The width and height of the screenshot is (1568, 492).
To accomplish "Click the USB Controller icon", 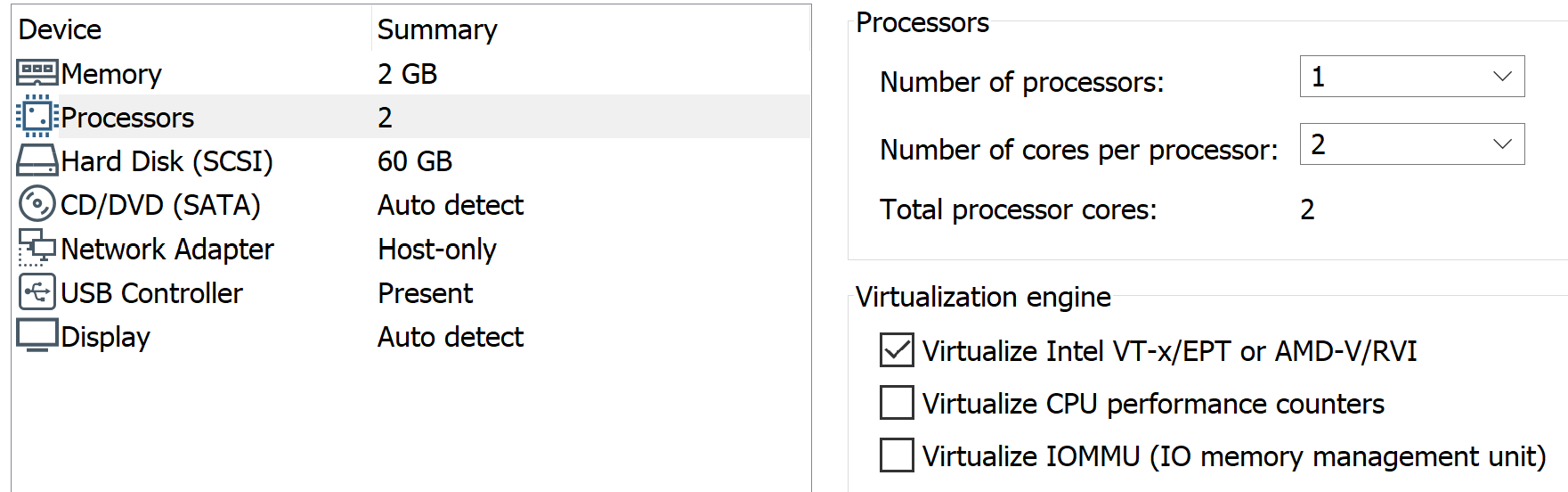I will [x=37, y=292].
